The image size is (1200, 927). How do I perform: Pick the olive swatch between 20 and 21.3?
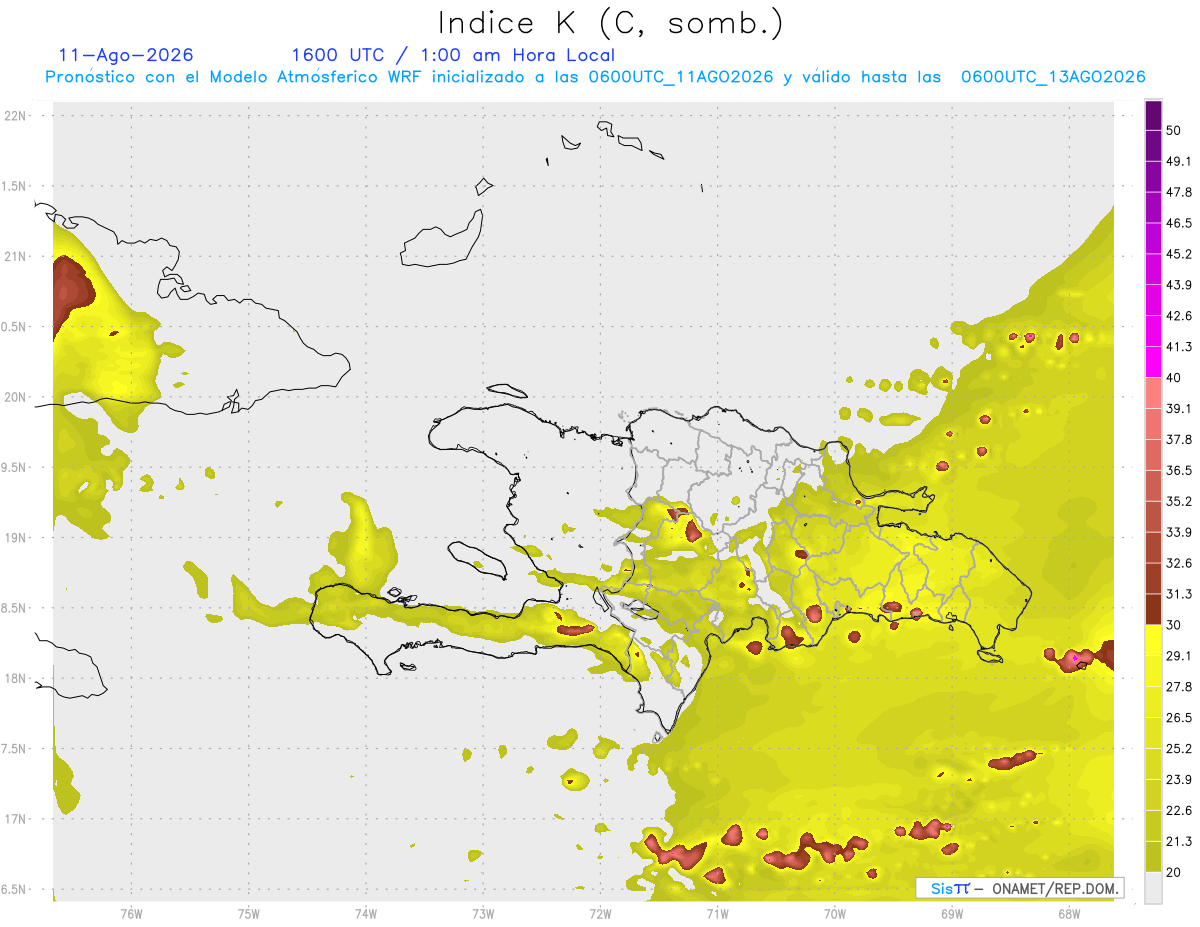[1153, 857]
